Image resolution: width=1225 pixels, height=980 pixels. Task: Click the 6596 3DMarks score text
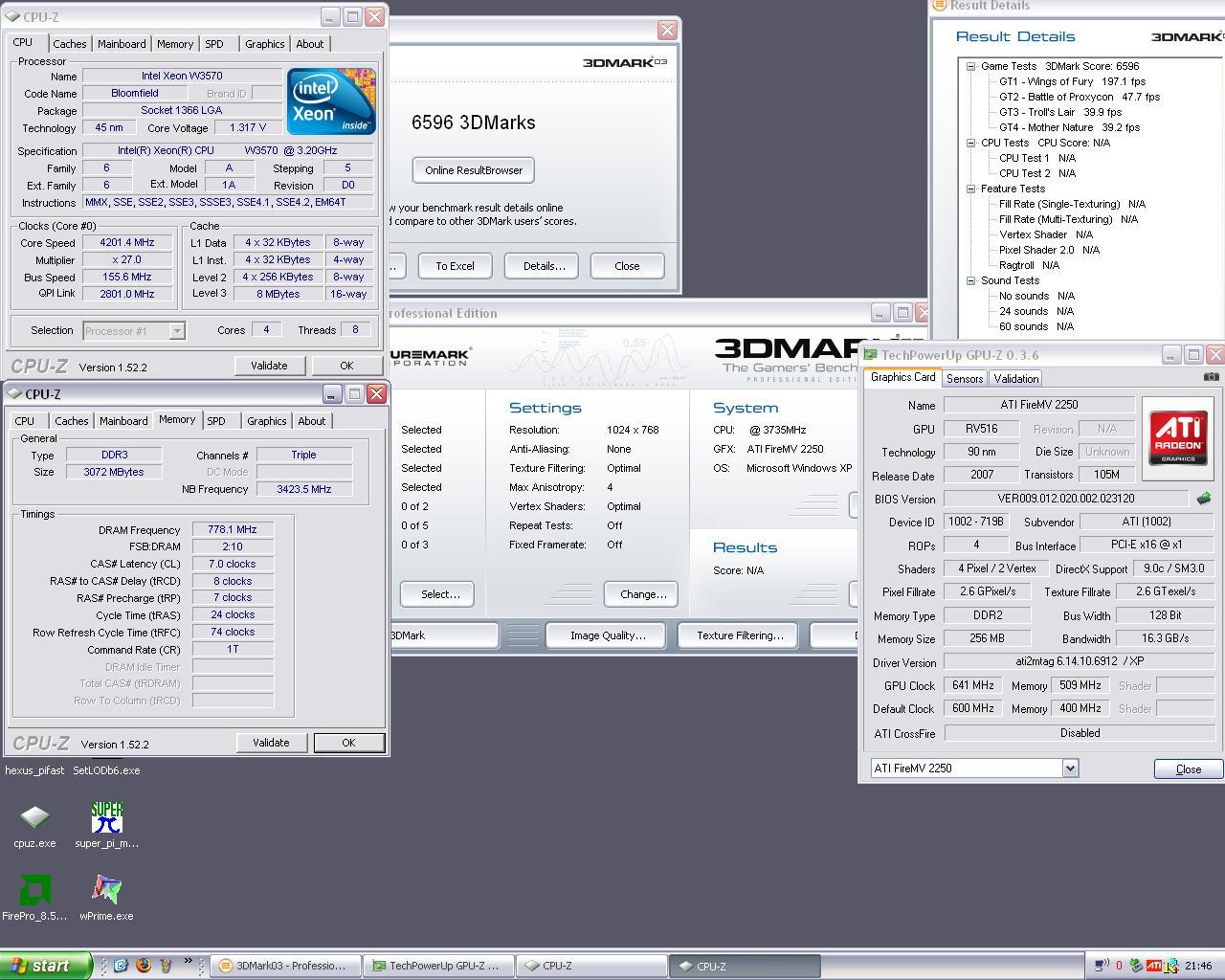click(x=473, y=122)
